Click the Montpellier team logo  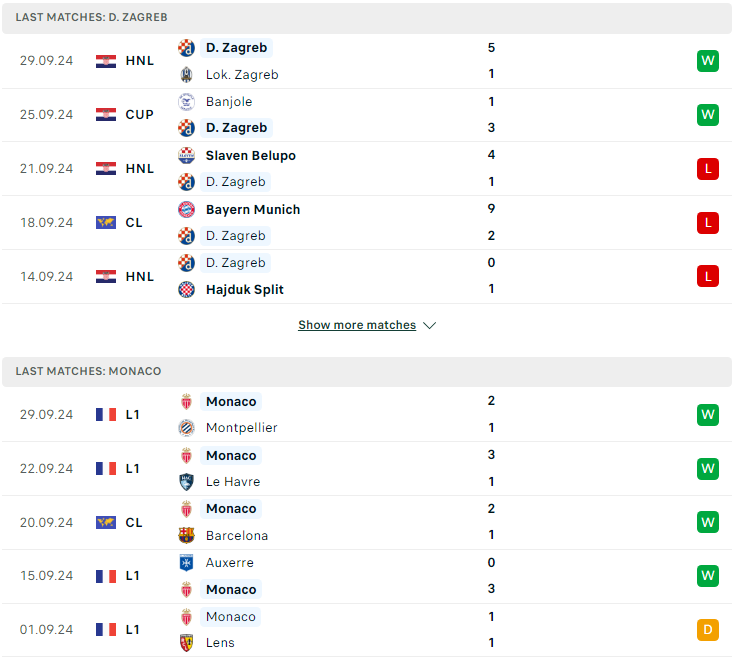[x=186, y=428]
